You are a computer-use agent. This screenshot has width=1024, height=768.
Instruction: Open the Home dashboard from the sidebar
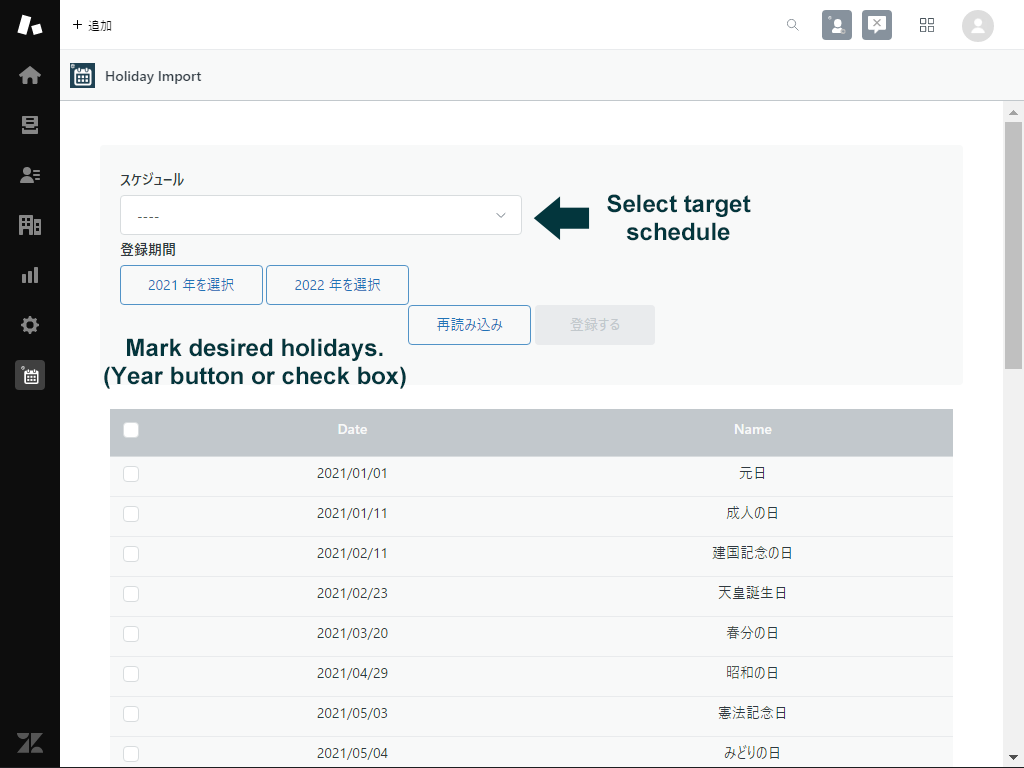tap(30, 75)
